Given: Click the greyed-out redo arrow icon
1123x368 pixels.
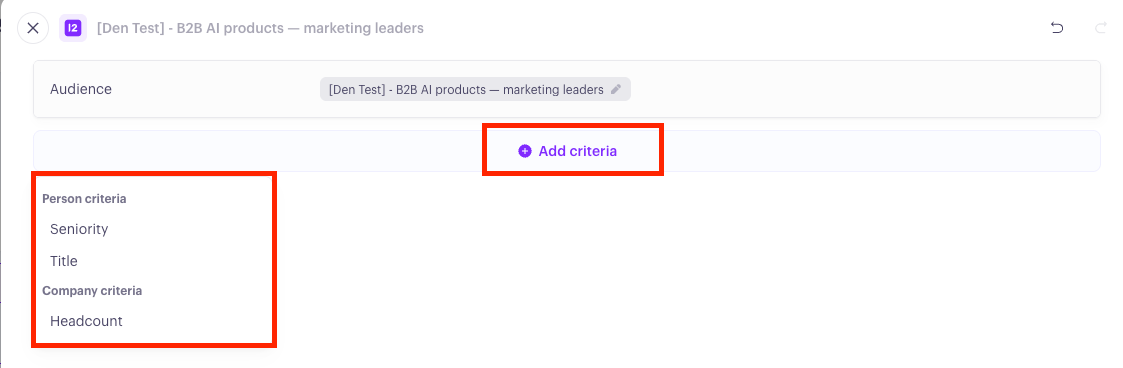Looking at the screenshot, I should pyautogui.click(x=1101, y=28).
